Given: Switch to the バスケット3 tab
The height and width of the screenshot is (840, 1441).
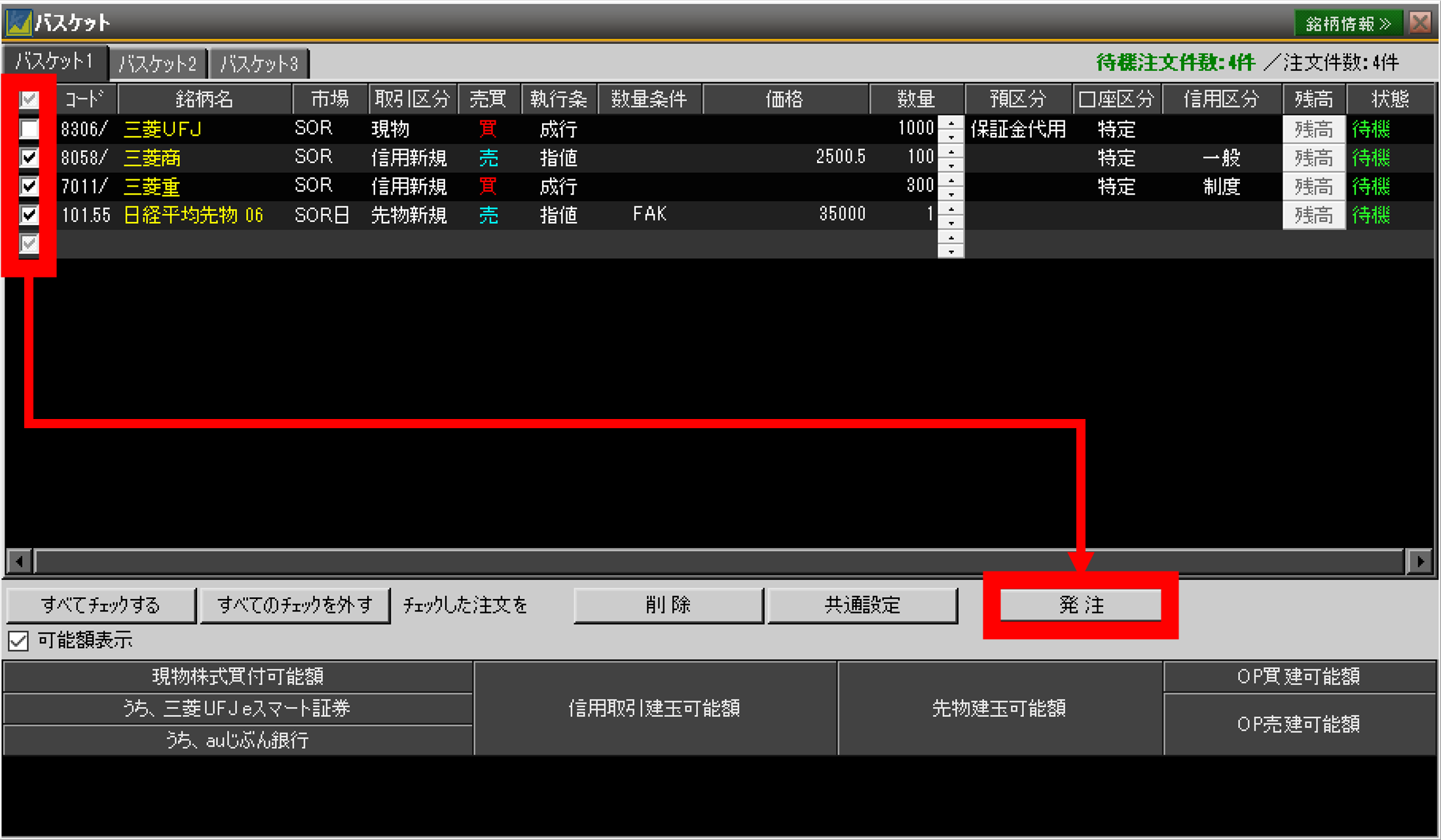Looking at the screenshot, I should (x=259, y=64).
